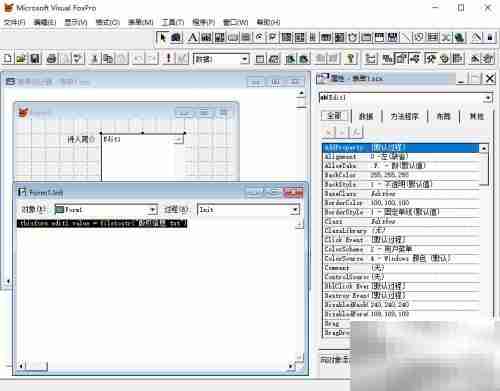Open the 窗口(W) menu
500x391 pixels.
236,22
